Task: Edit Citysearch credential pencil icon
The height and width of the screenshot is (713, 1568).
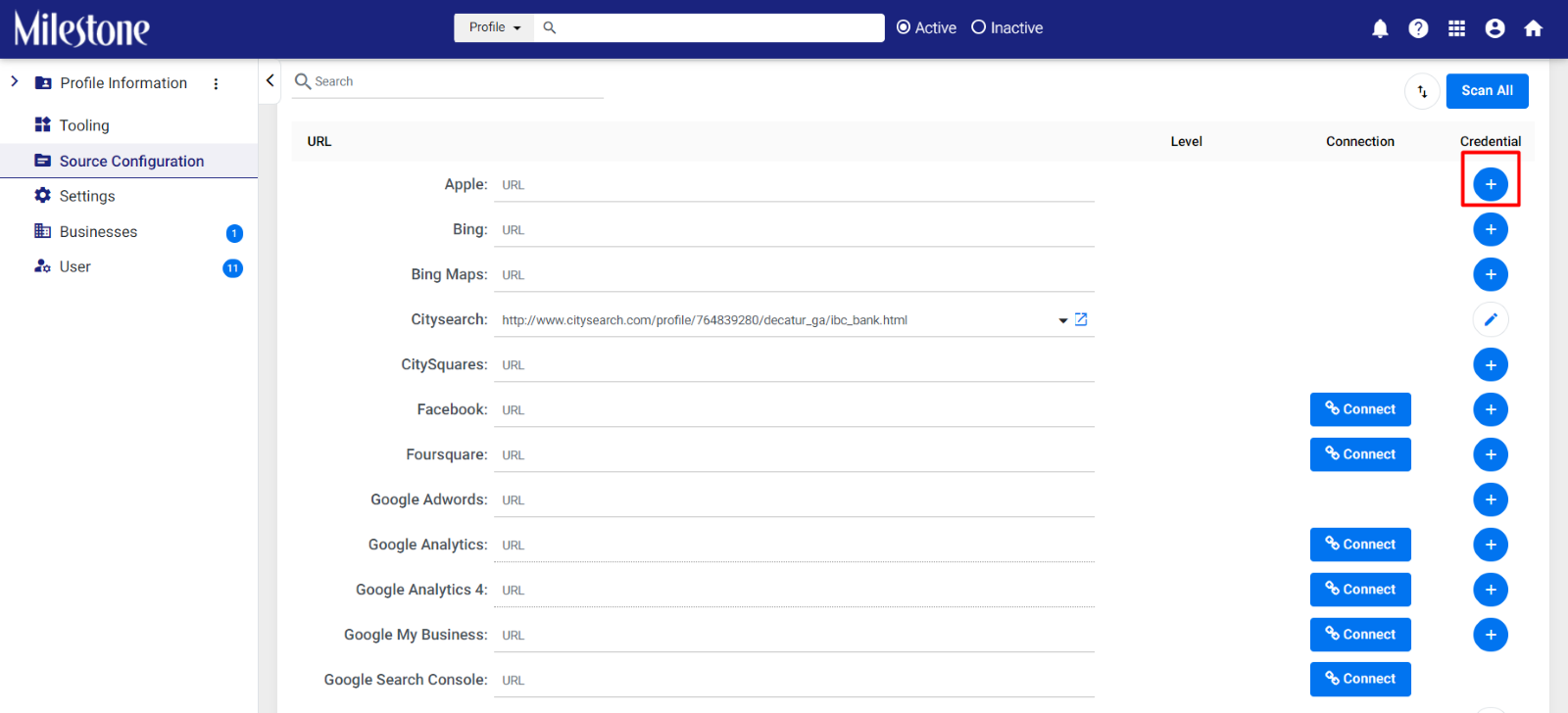Action: pyautogui.click(x=1491, y=319)
